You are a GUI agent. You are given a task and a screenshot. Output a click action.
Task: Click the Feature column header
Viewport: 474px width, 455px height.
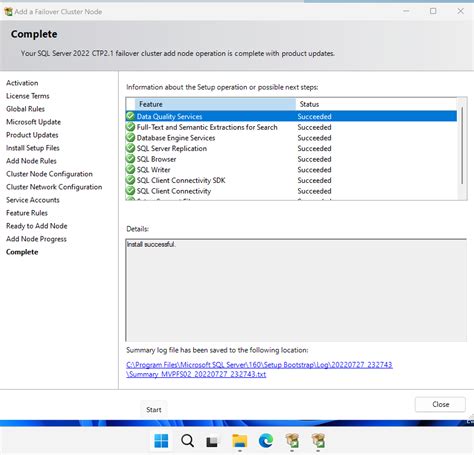[215, 104]
